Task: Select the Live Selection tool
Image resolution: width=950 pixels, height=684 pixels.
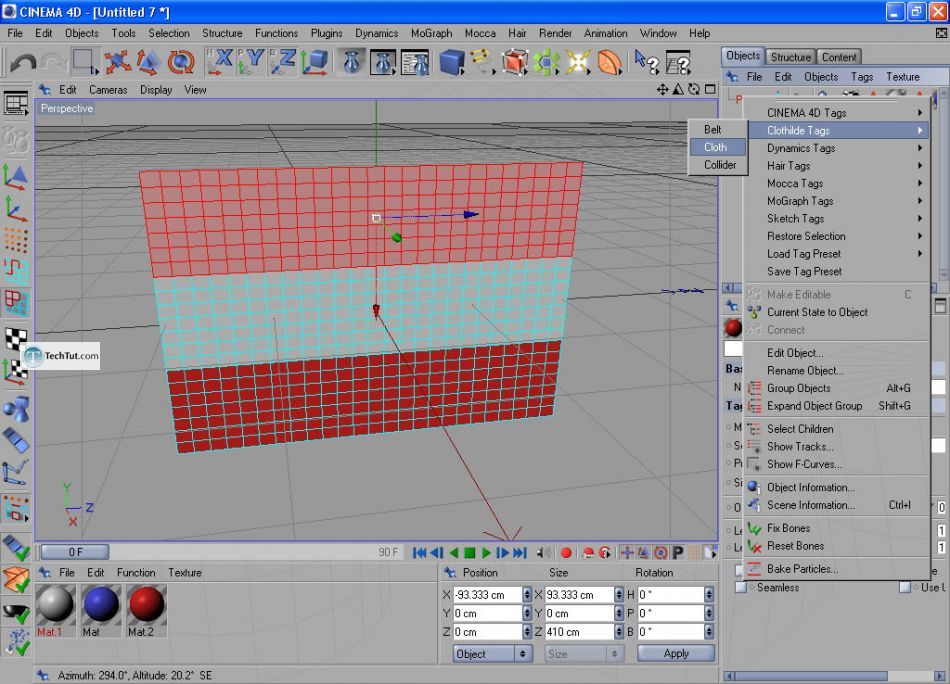Action: coord(84,62)
